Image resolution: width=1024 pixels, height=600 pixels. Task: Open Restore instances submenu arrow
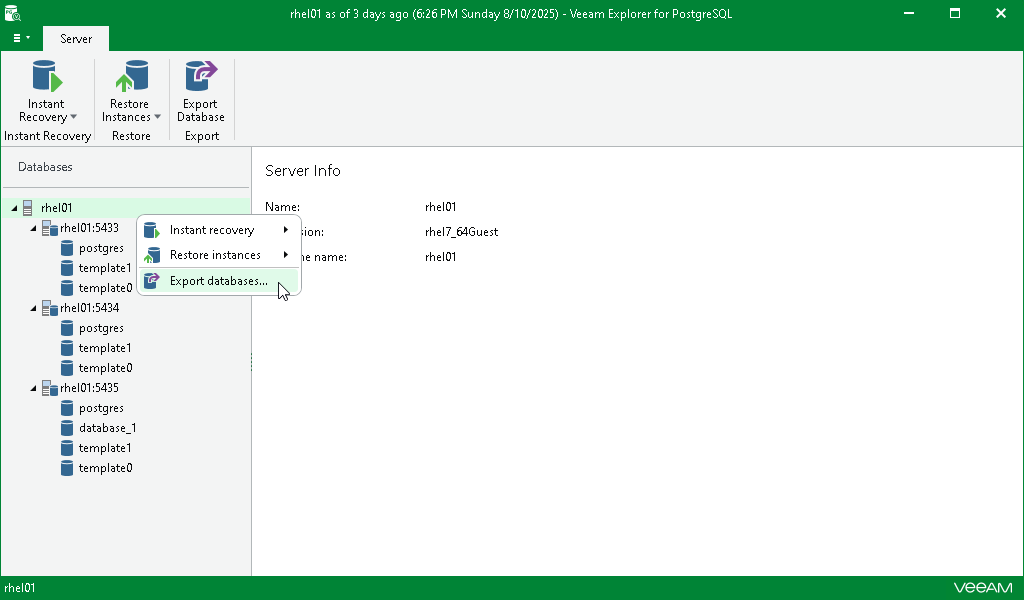pos(286,255)
